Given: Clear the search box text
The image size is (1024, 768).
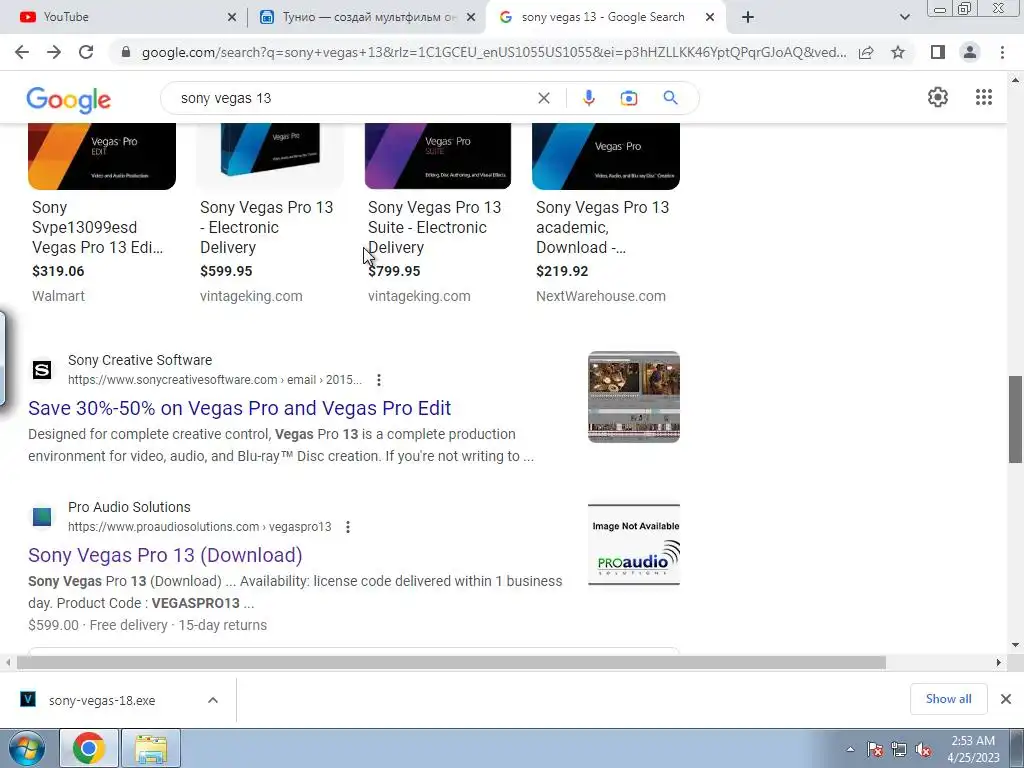Looking at the screenshot, I should 543,98.
